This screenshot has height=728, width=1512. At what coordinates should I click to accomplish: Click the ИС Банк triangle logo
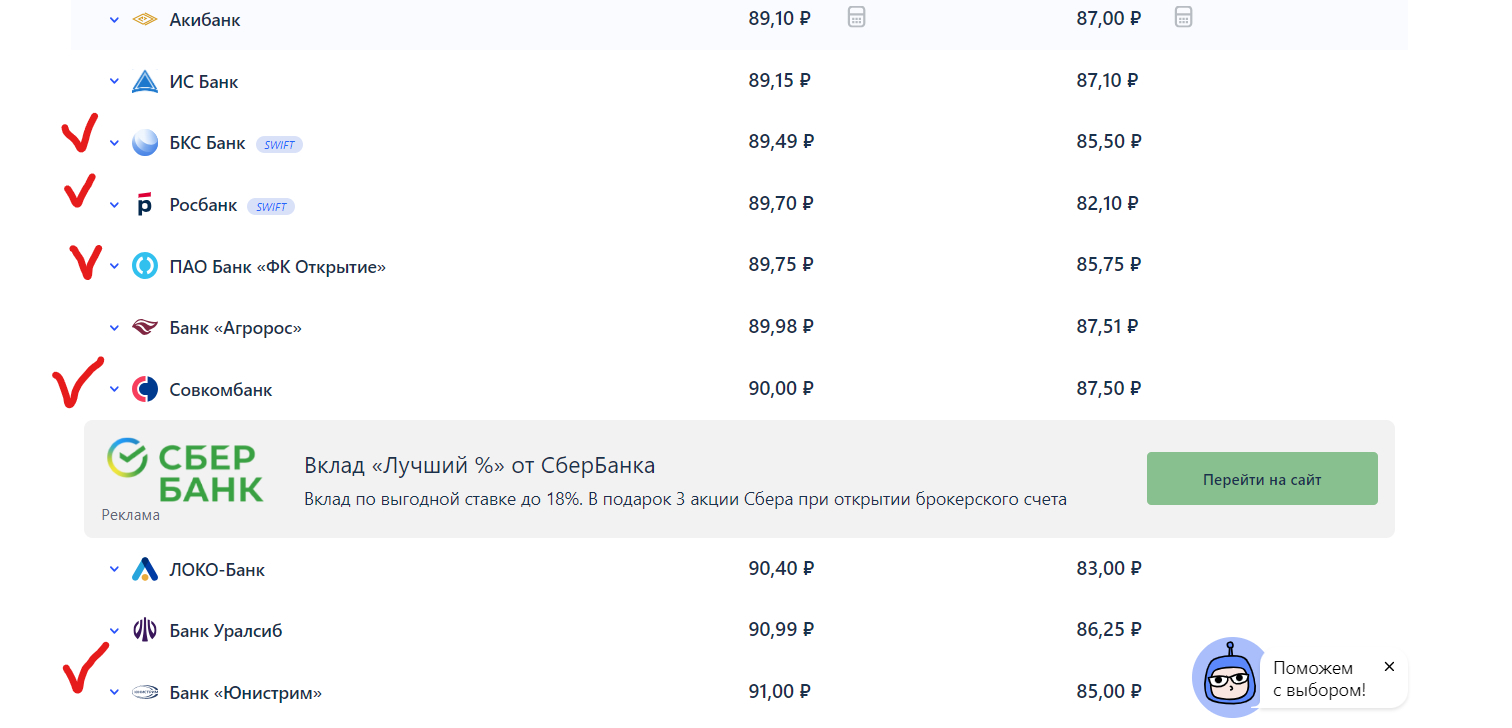[145, 82]
